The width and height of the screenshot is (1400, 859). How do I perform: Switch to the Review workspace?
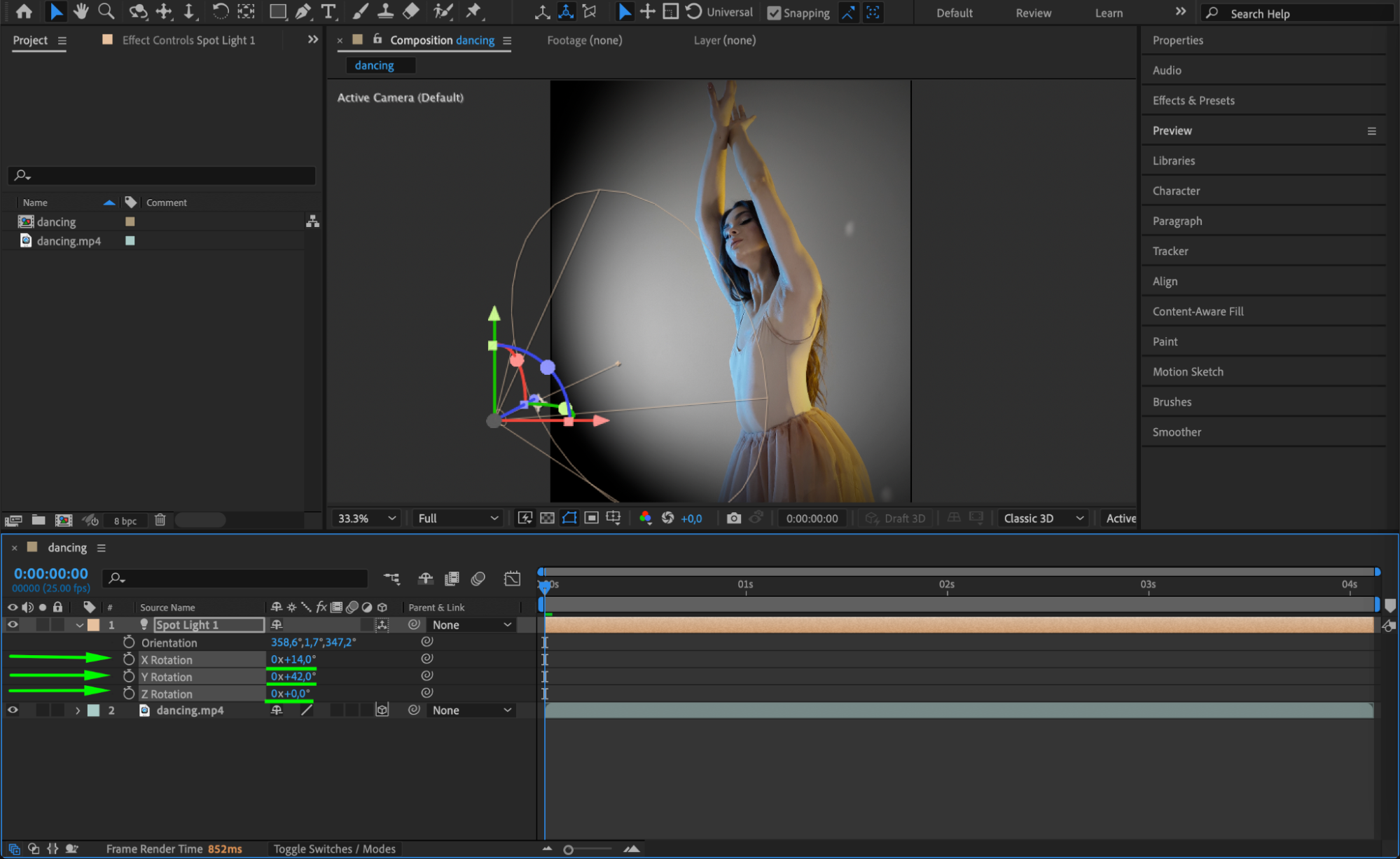(x=1033, y=13)
